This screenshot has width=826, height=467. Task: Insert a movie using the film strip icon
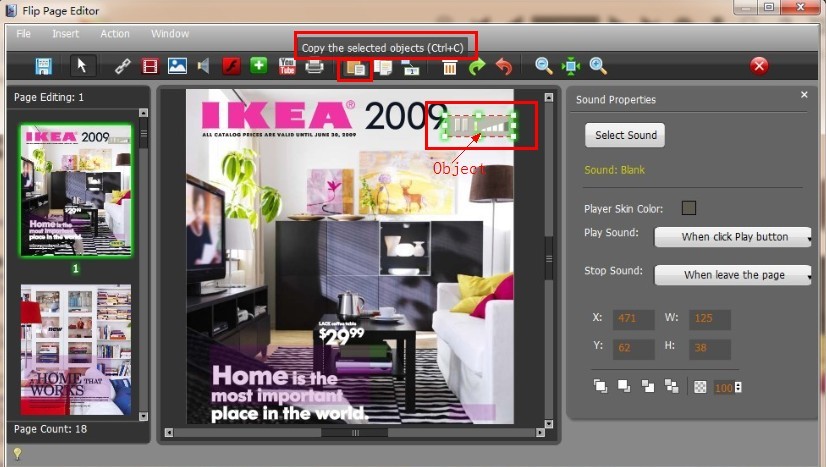[x=150, y=66]
